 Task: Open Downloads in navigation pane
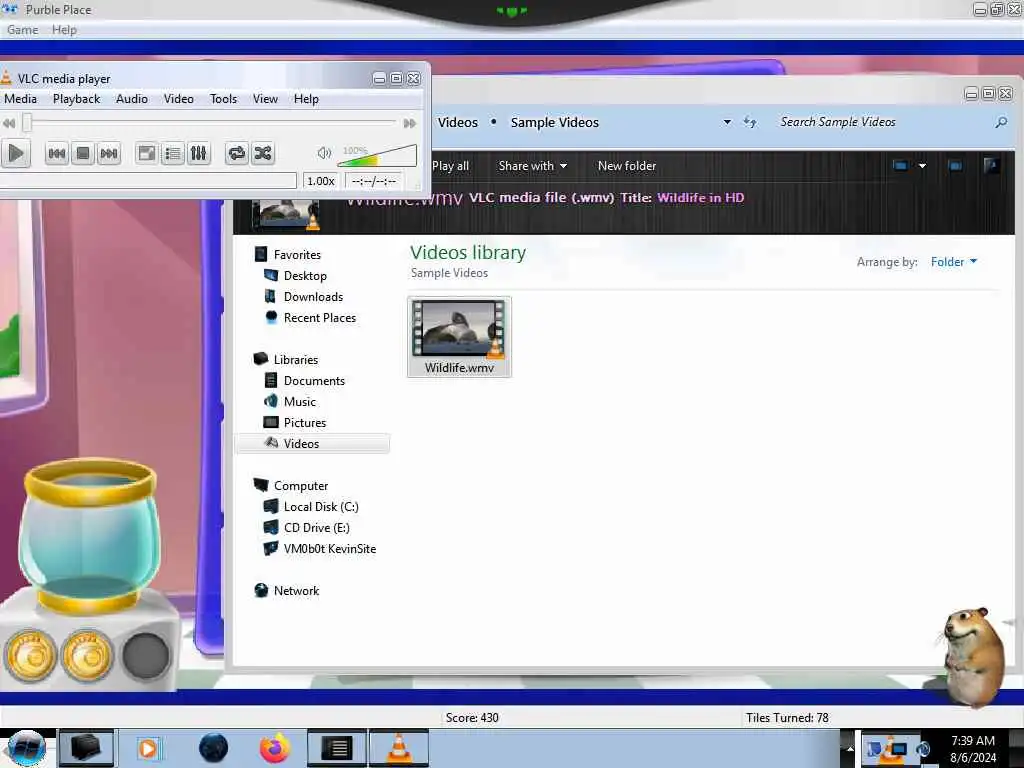(313, 296)
